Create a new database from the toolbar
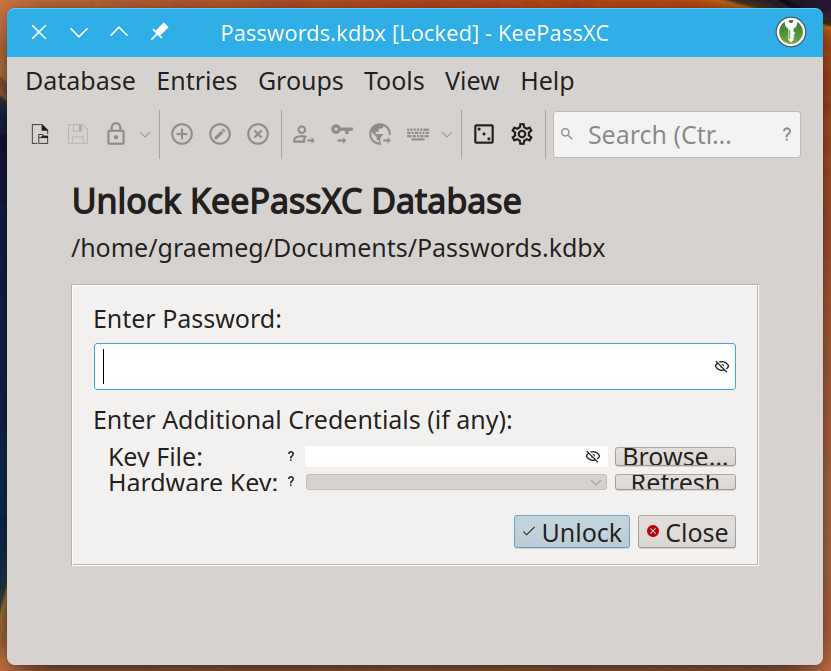Image resolution: width=831 pixels, height=671 pixels. tap(40, 134)
